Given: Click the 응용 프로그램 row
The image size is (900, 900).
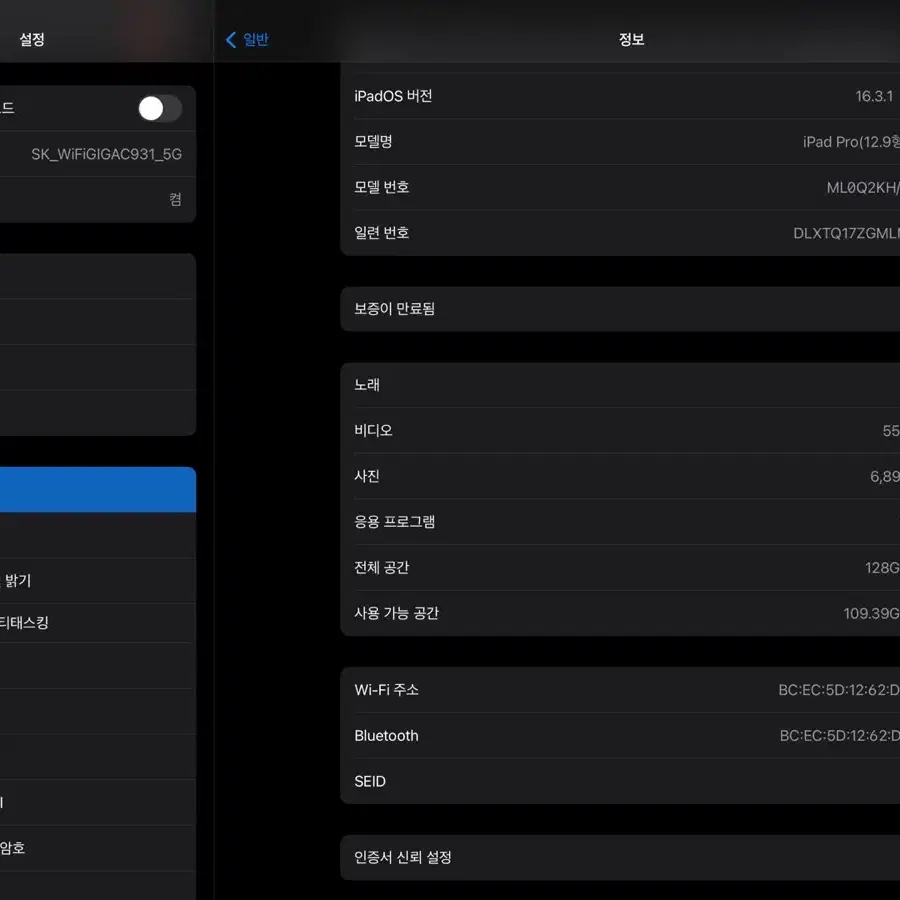Looking at the screenshot, I should [x=620, y=522].
